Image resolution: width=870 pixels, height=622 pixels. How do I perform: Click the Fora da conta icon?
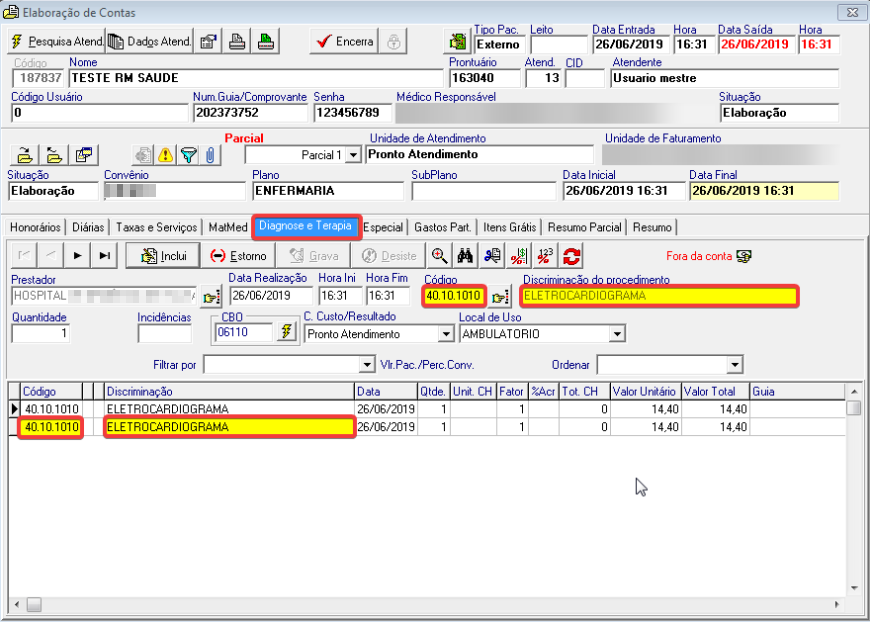[743, 256]
